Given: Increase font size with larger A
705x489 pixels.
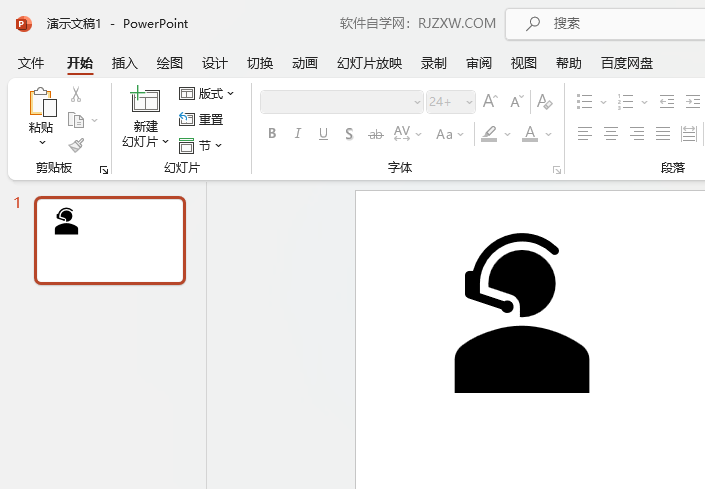Looking at the screenshot, I should click(x=490, y=101).
